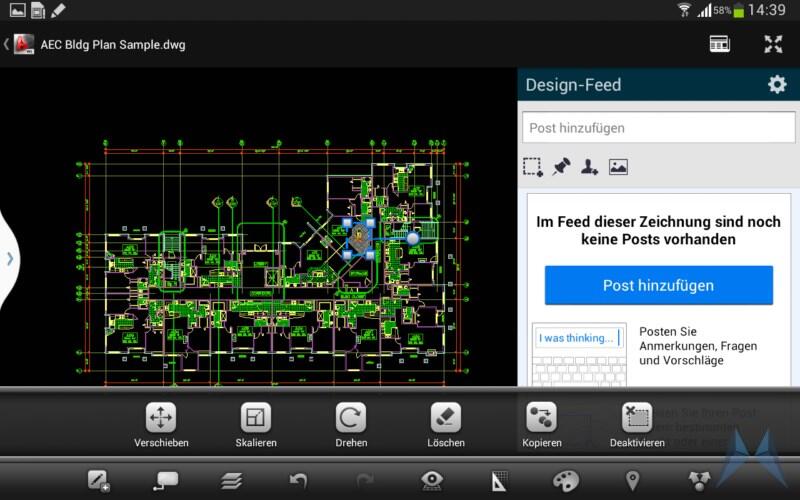Click the undo arrow in bottom bar
This screenshot has width=800, height=500.
[x=298, y=481]
